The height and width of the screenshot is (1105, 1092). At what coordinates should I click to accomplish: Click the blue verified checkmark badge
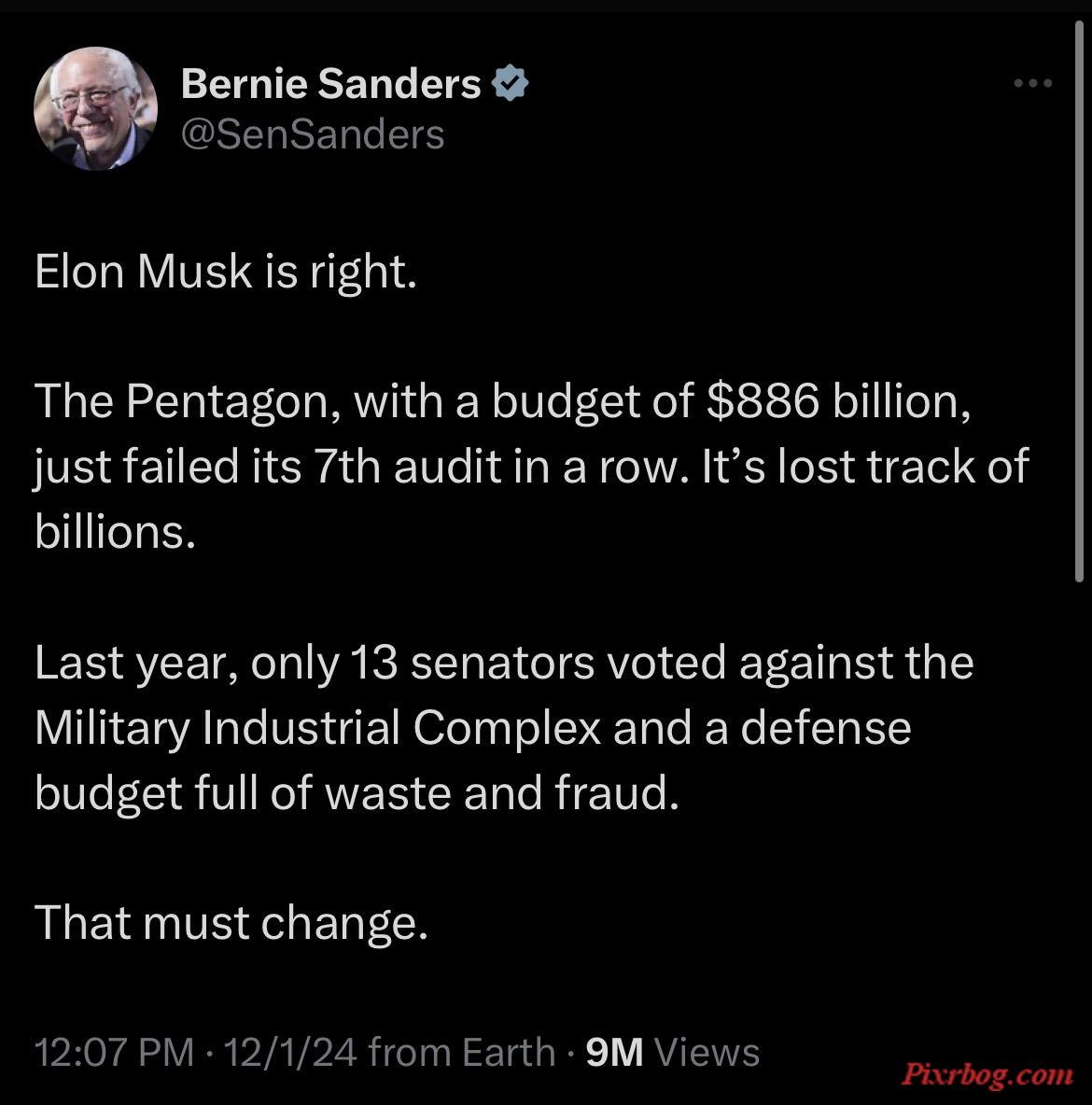(510, 83)
